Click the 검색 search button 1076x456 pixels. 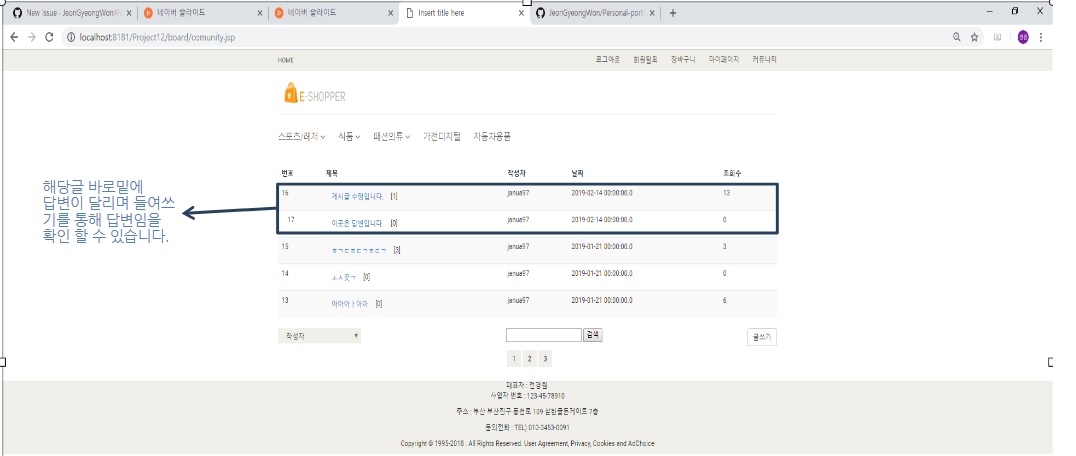pos(593,335)
